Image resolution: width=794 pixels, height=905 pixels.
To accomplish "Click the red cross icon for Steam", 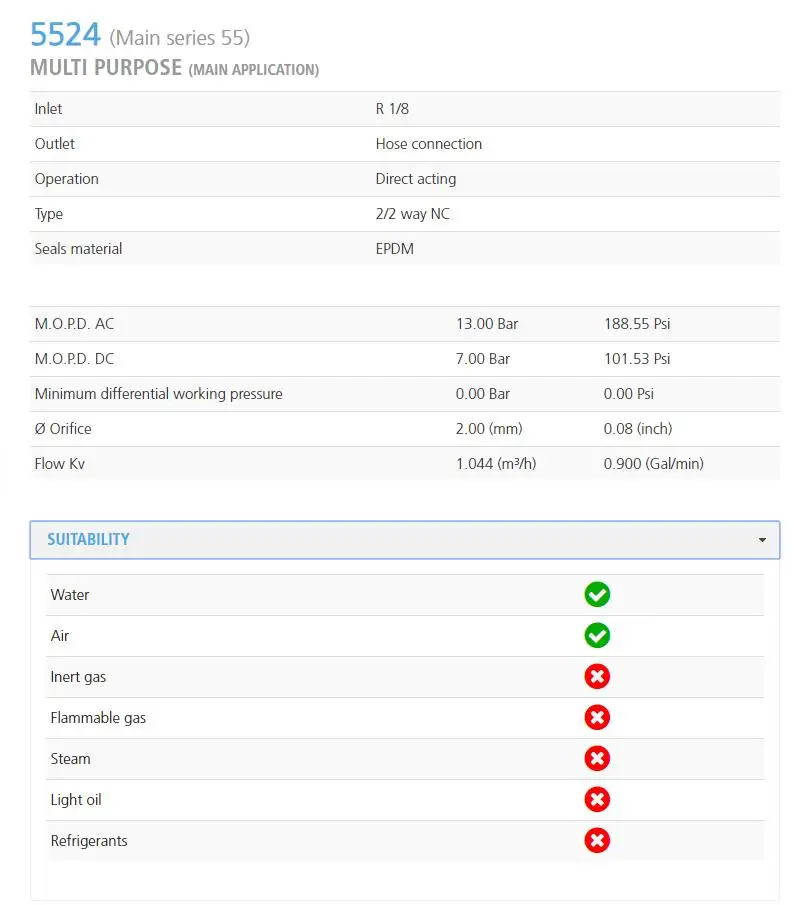I will [597, 758].
